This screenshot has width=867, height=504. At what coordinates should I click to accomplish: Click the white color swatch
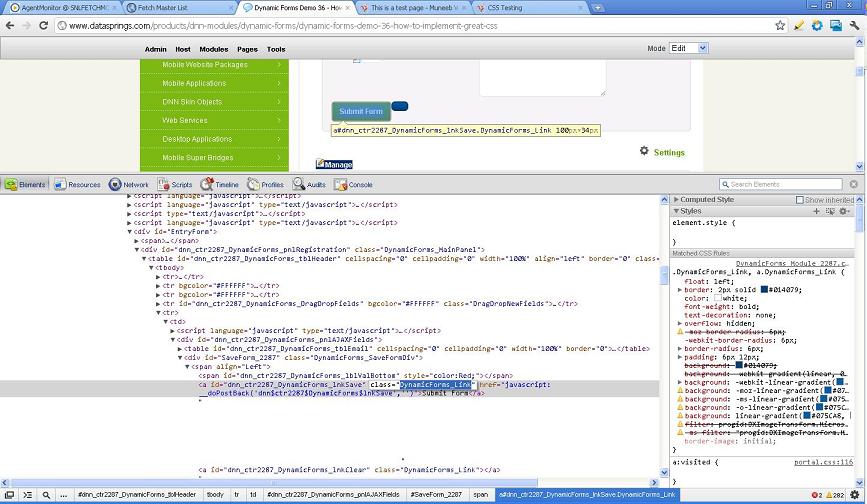point(718,298)
